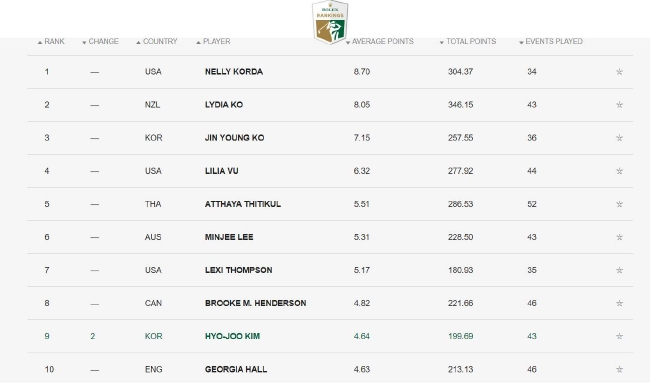
Task: Sort by Average Points header
Action: point(380,41)
